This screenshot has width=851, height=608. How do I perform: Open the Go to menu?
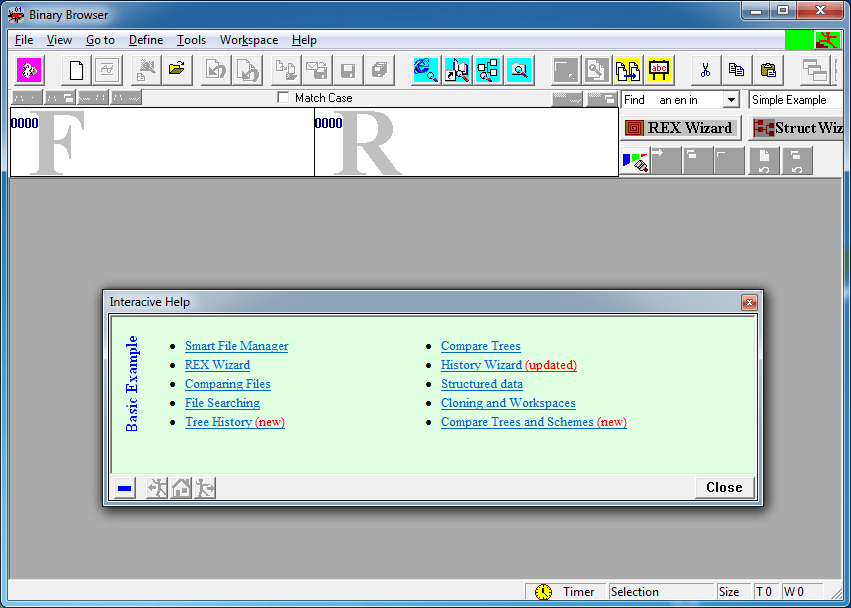click(x=100, y=40)
